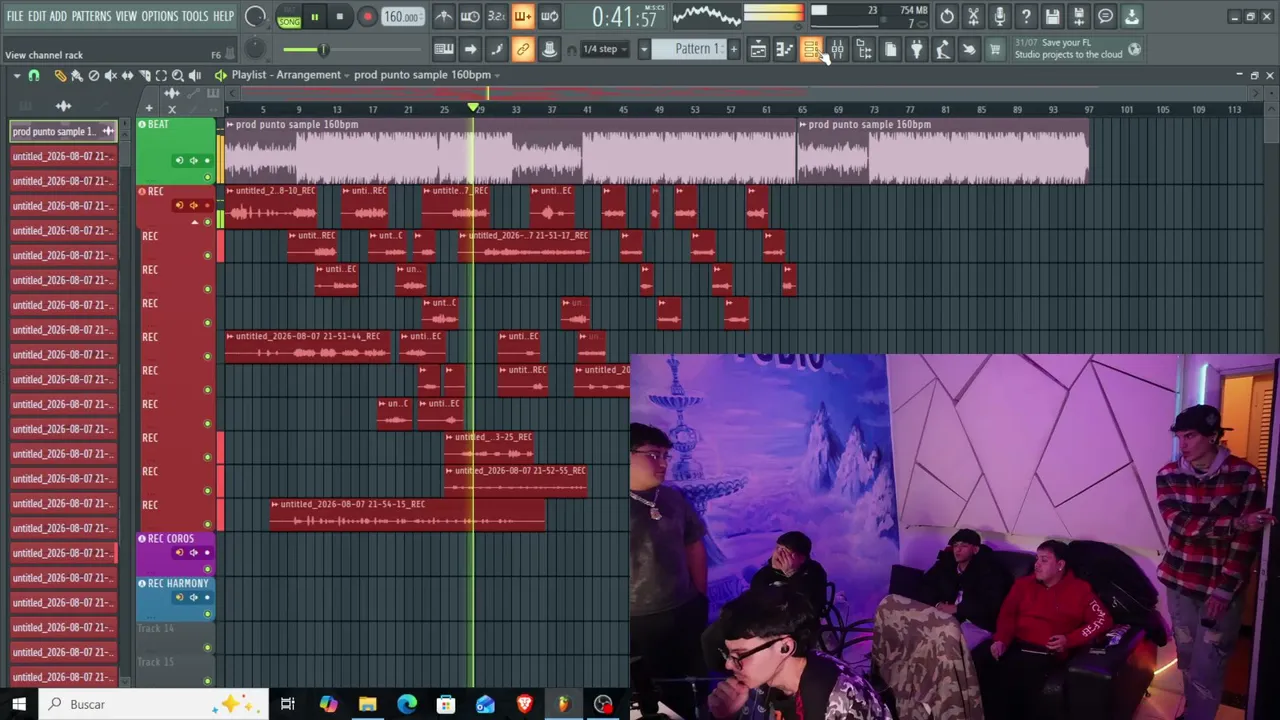
Task: Open the chat speech bubble icon
Action: [x=1105, y=16]
